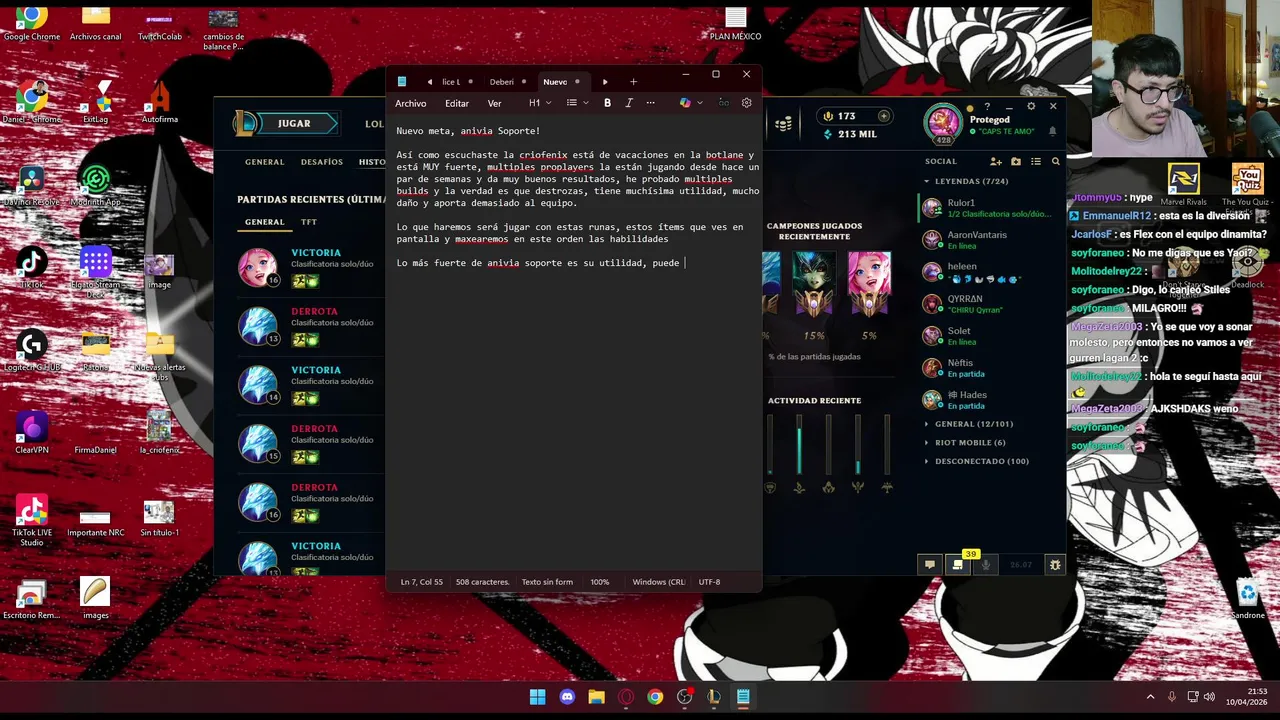Screen dimensions: 1280x720
Task: Open League bug report button
Action: 1055,565
